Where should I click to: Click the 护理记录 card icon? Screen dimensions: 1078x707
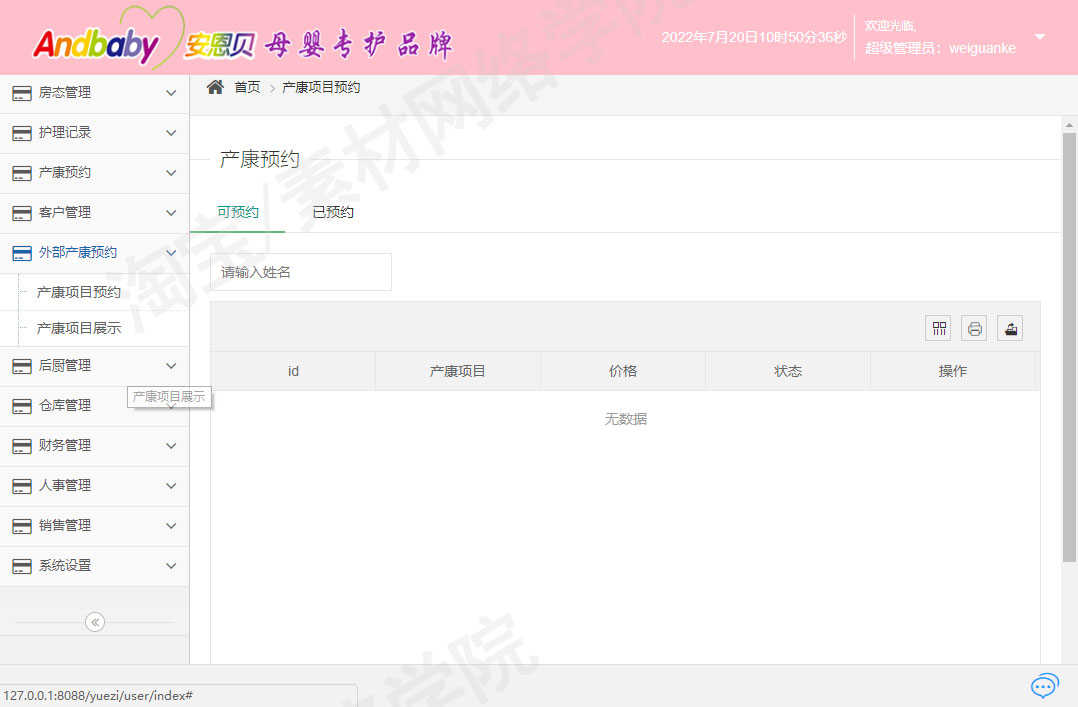point(22,133)
